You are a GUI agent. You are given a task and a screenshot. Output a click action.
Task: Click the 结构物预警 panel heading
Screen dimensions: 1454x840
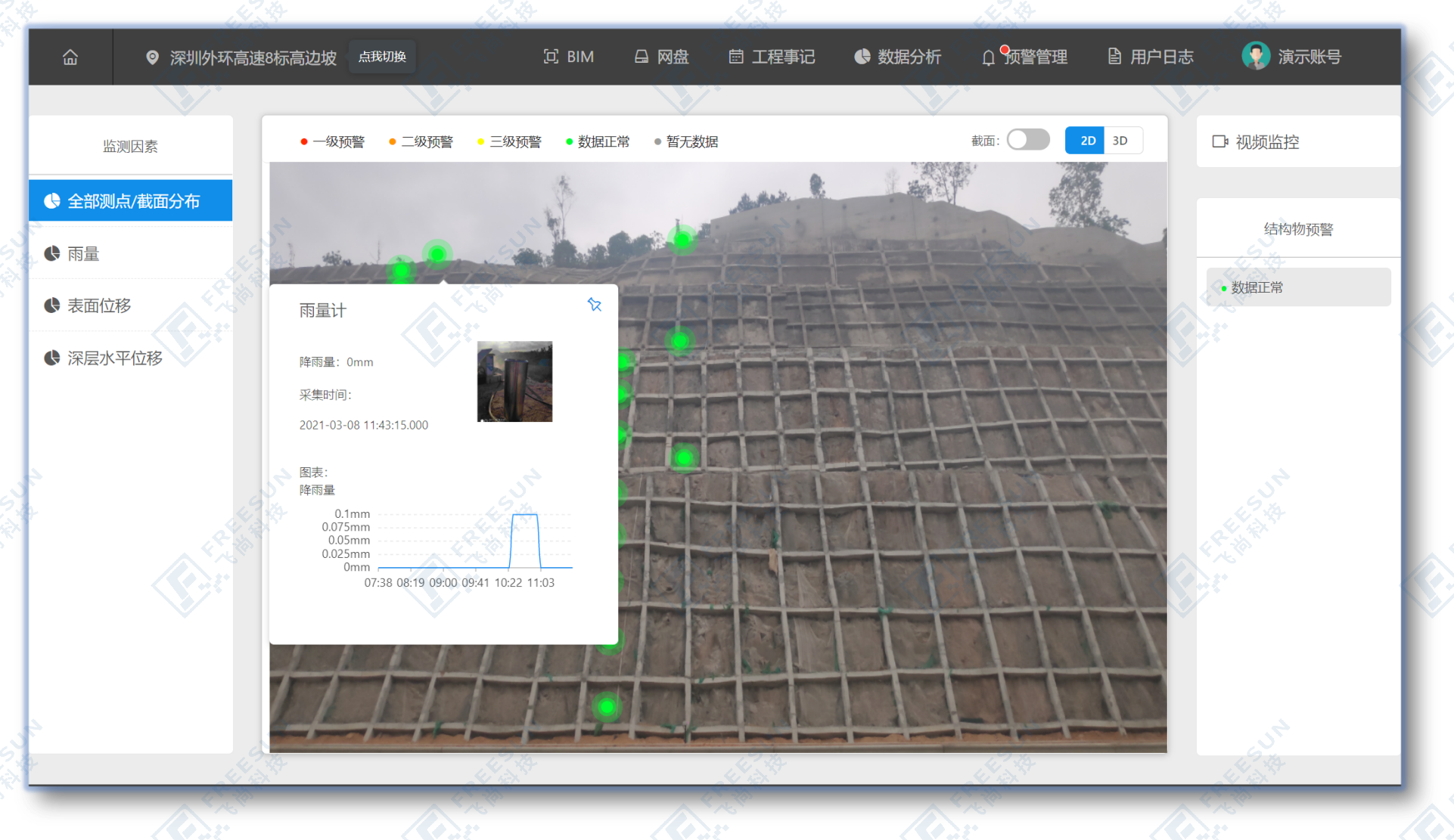coord(1298,229)
